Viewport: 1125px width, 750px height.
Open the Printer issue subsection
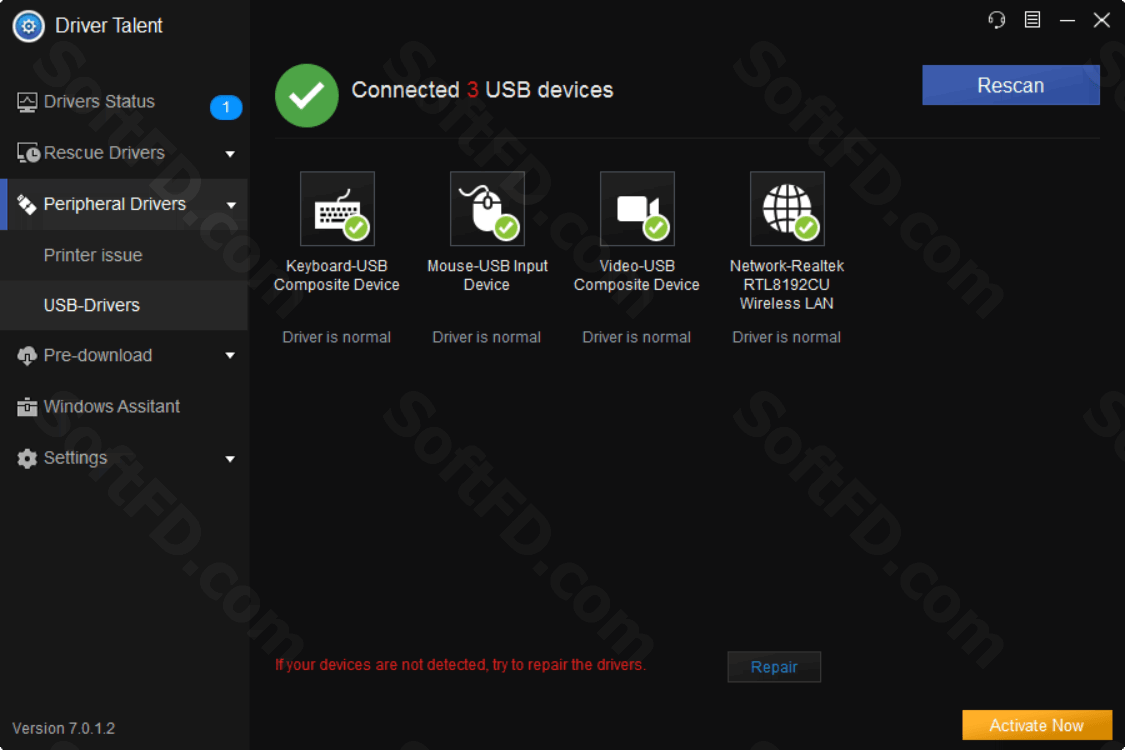123,256
